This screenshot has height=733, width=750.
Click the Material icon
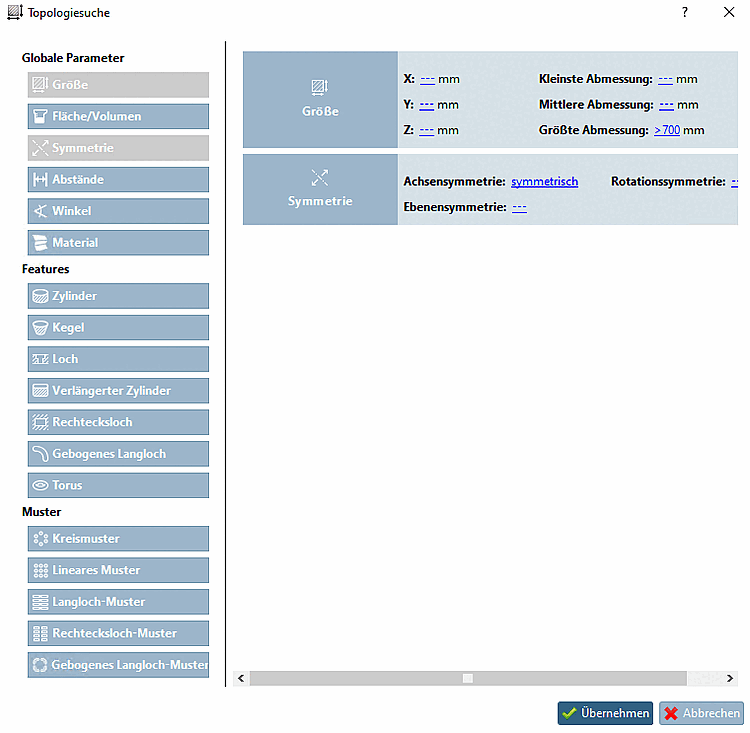40,243
